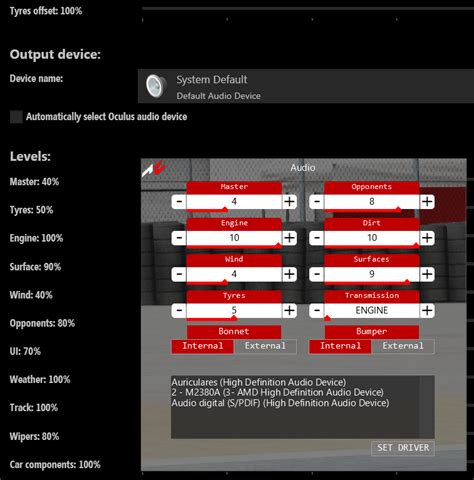Increase Dirt volume with plus button
474x480 pixels.
coord(427,238)
